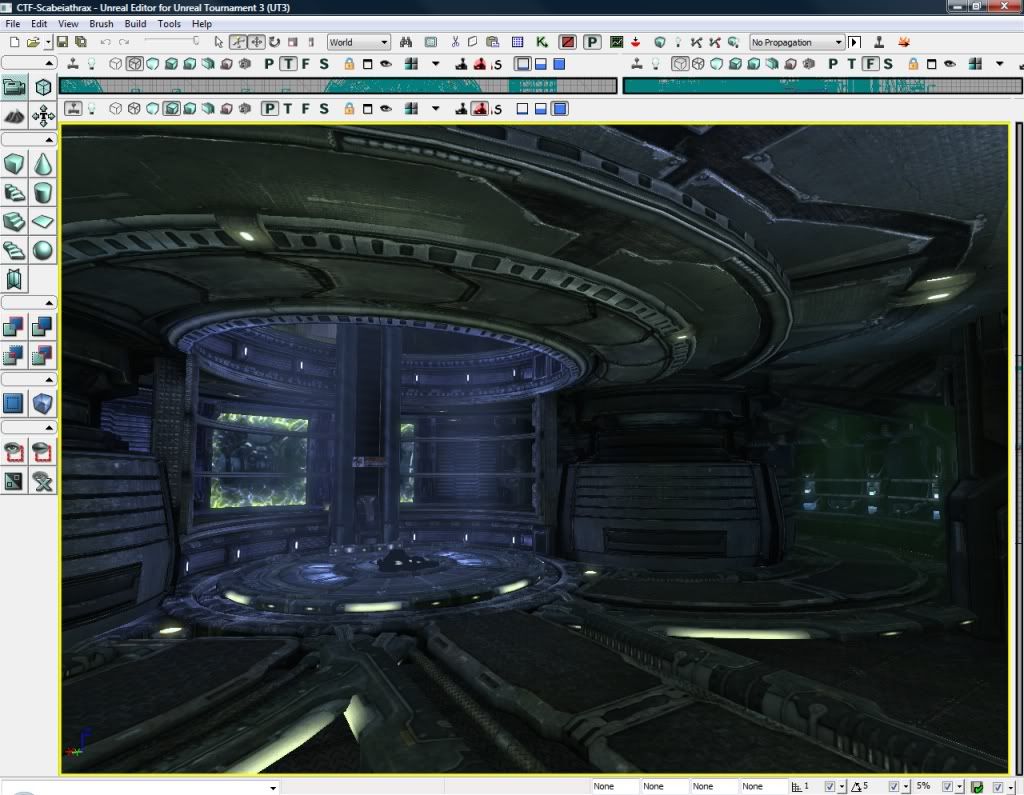1024x795 pixels.
Task: Open the Brush menu
Action: pos(101,24)
